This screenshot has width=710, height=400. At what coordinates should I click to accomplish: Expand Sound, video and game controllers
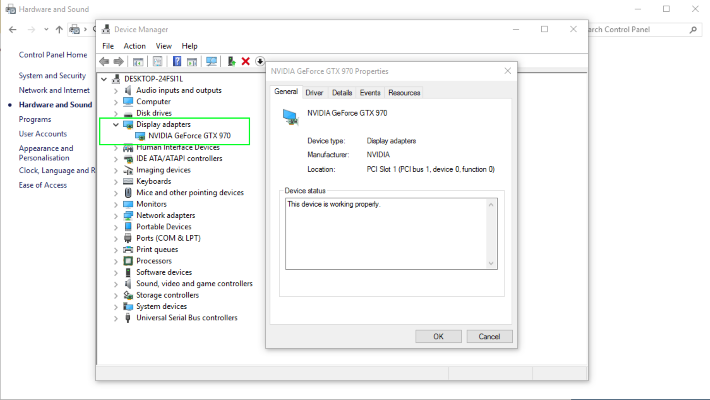116,284
